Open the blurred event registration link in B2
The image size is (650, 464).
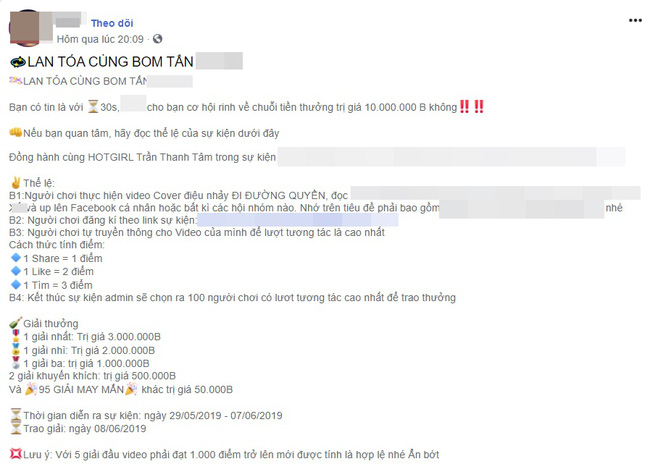298,220
